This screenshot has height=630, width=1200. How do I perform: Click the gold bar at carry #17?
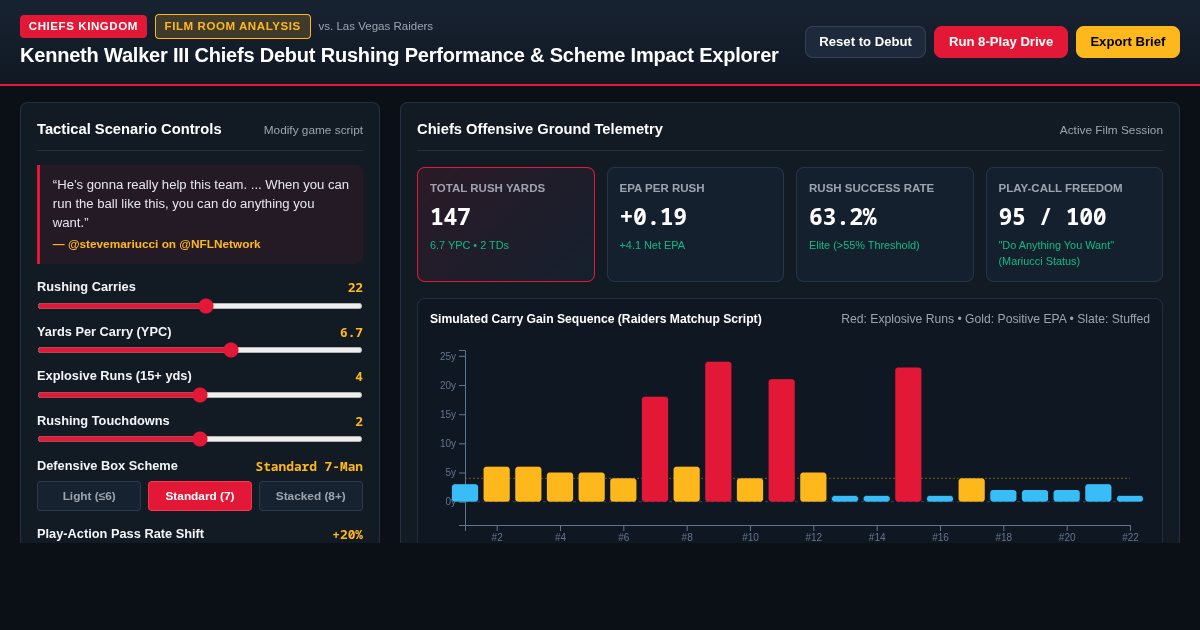[x=972, y=490]
